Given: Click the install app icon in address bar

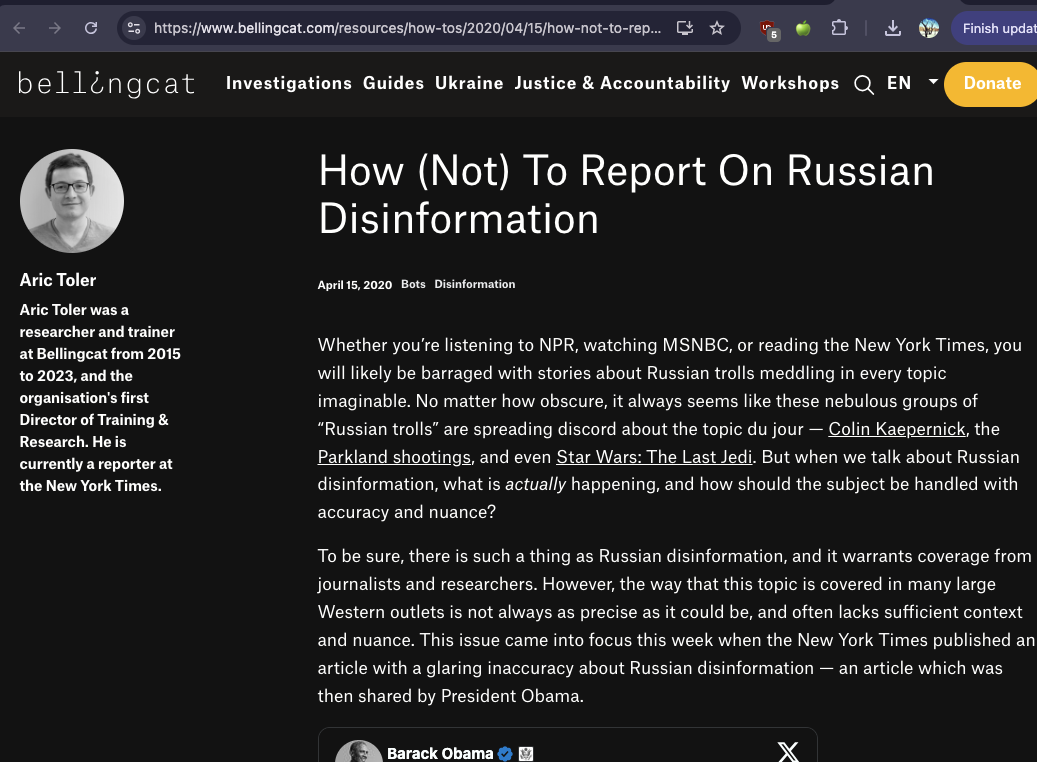Looking at the screenshot, I should pos(685,28).
